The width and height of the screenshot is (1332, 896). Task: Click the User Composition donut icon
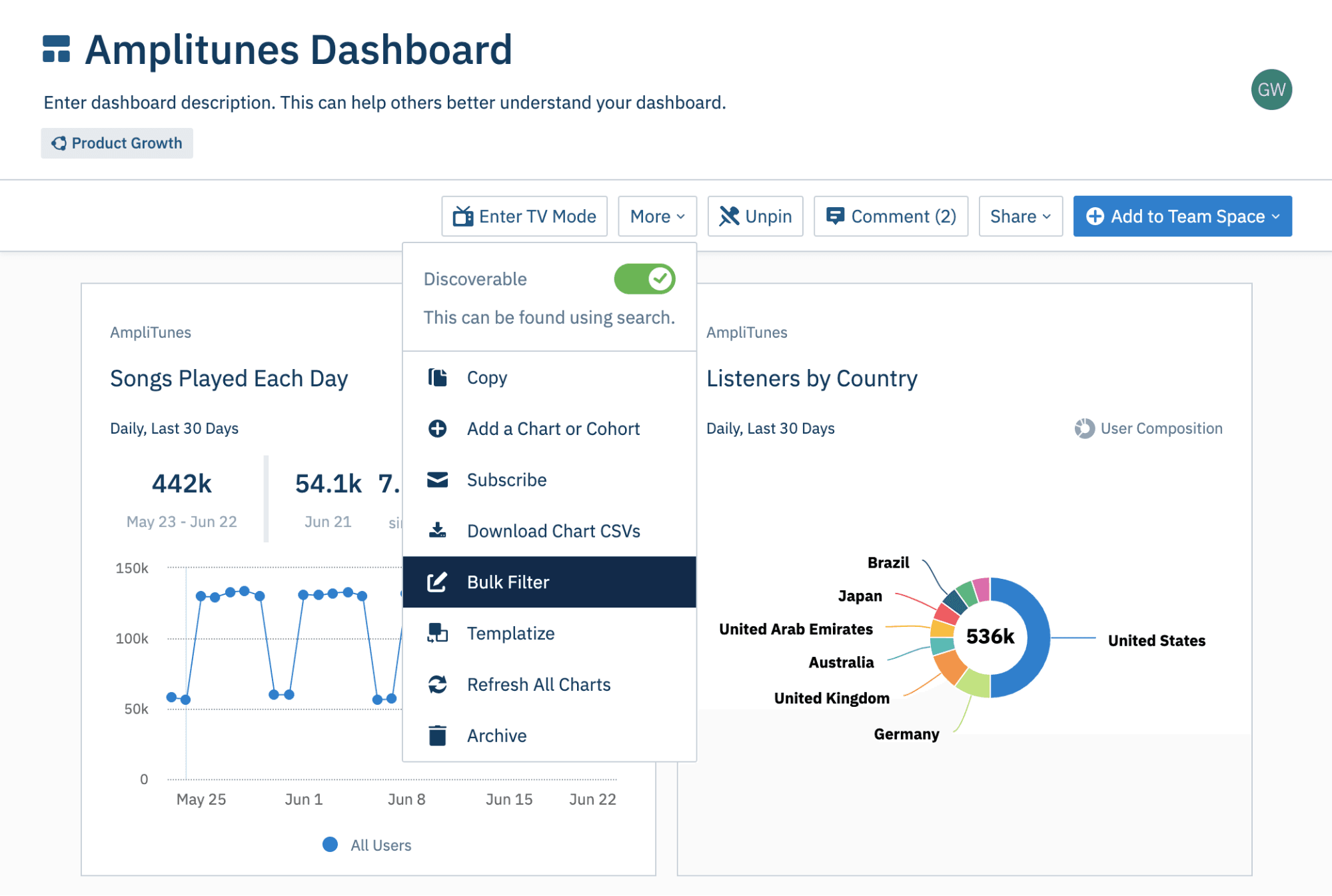click(1085, 428)
